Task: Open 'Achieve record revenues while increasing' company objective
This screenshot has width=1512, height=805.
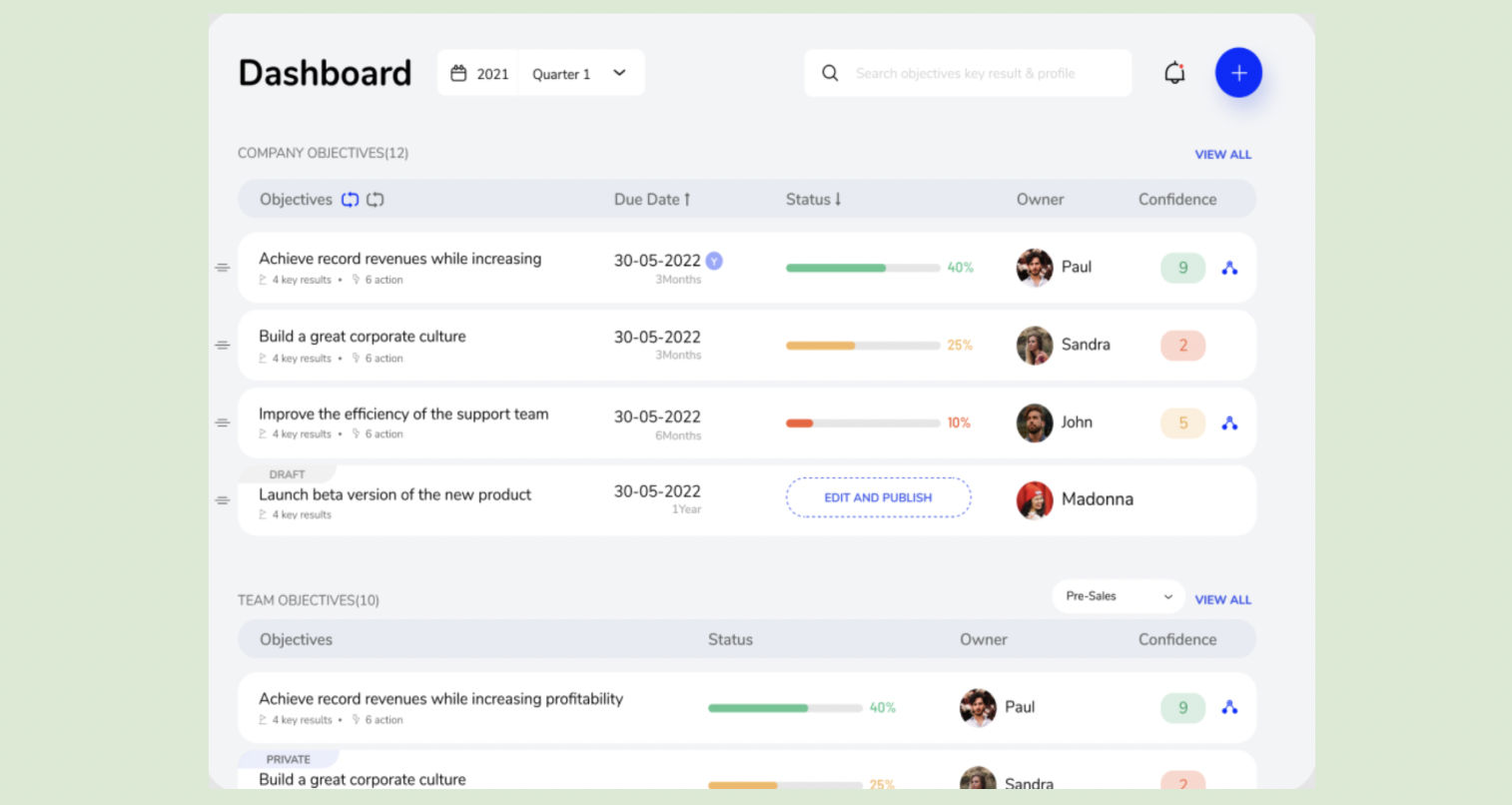Action: (x=399, y=259)
